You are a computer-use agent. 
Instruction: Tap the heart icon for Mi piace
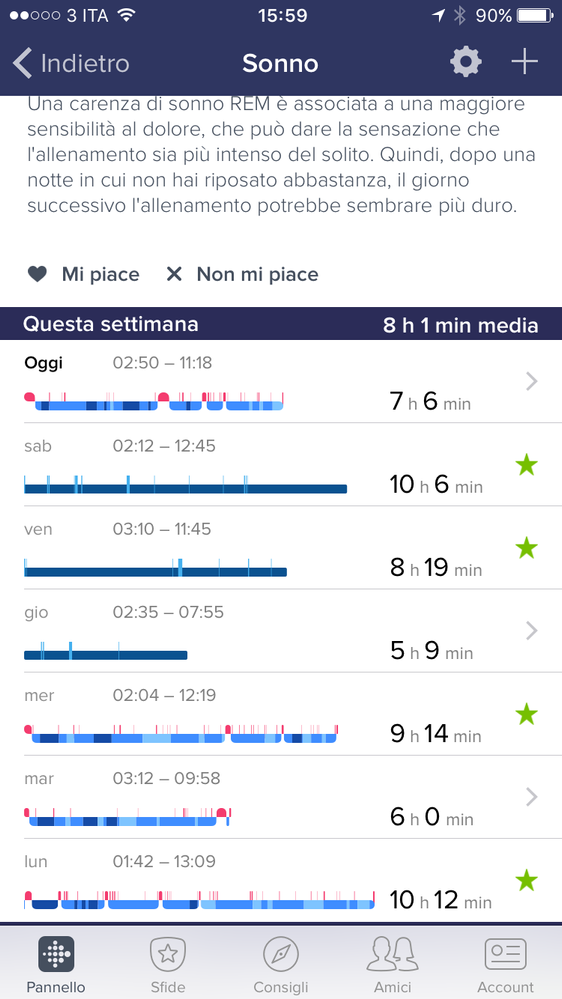coord(38,275)
